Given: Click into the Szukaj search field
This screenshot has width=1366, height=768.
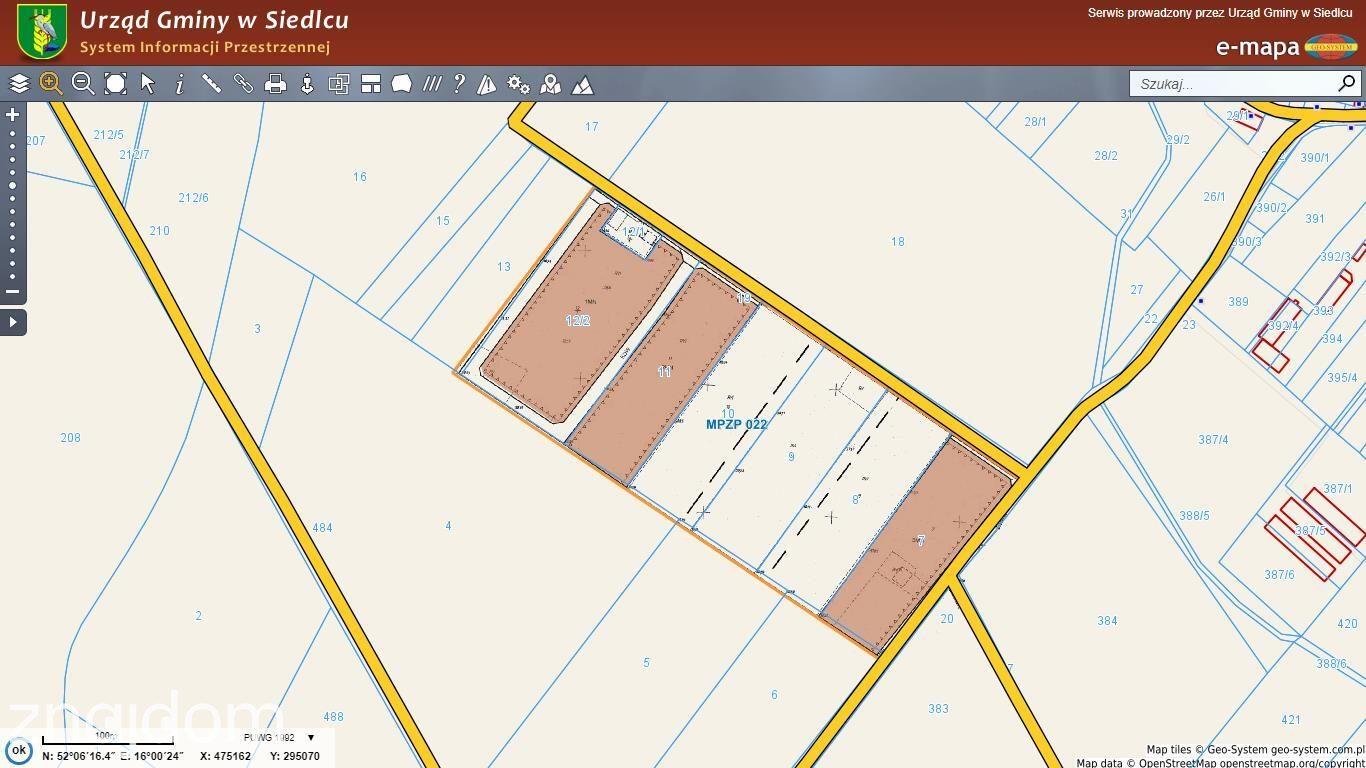Looking at the screenshot, I should tap(1233, 84).
